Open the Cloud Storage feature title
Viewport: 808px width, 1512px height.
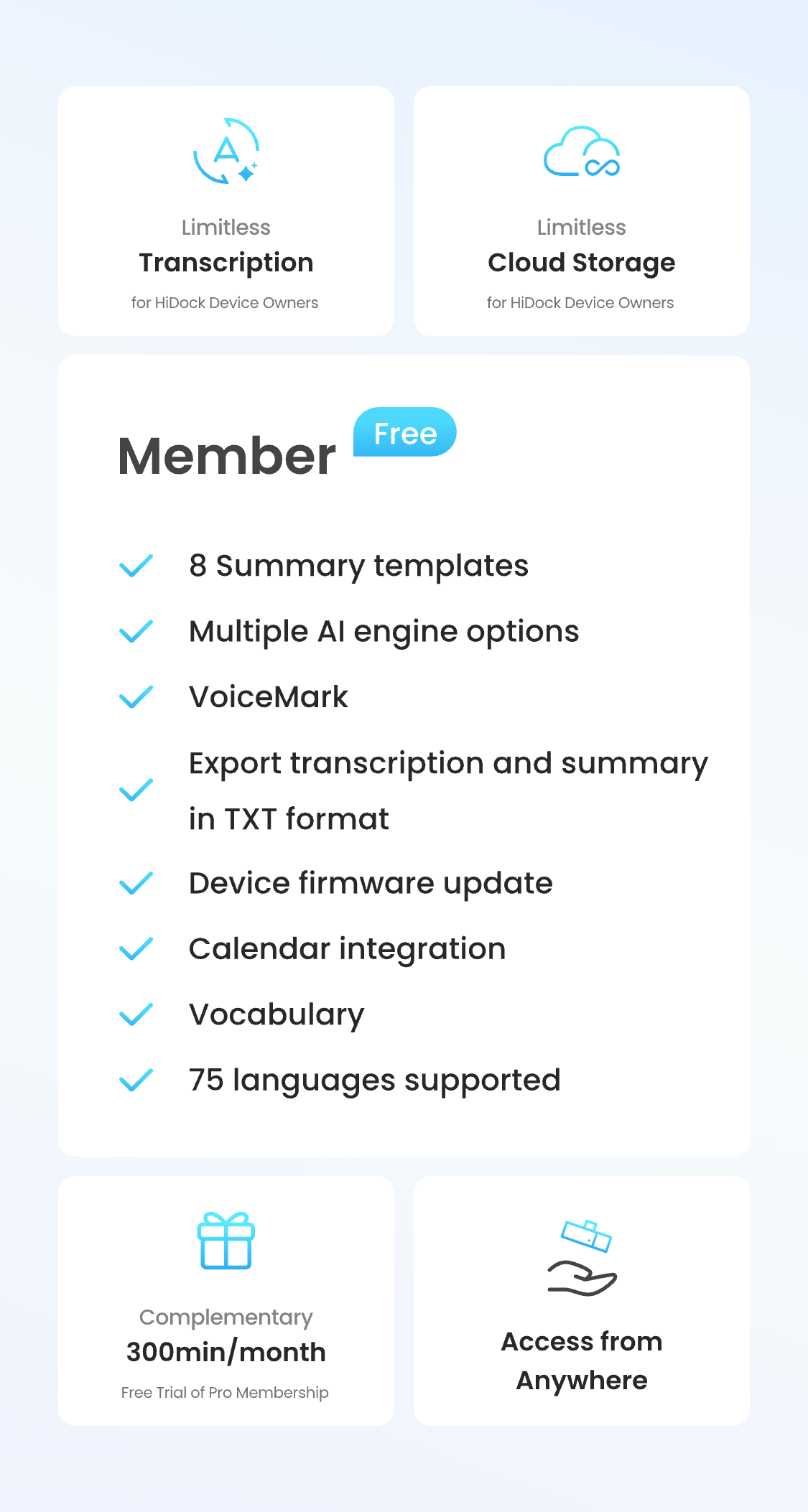pos(582,263)
